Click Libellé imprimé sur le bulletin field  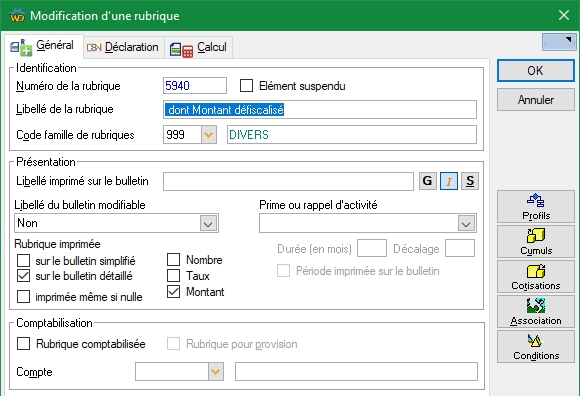(x=289, y=181)
